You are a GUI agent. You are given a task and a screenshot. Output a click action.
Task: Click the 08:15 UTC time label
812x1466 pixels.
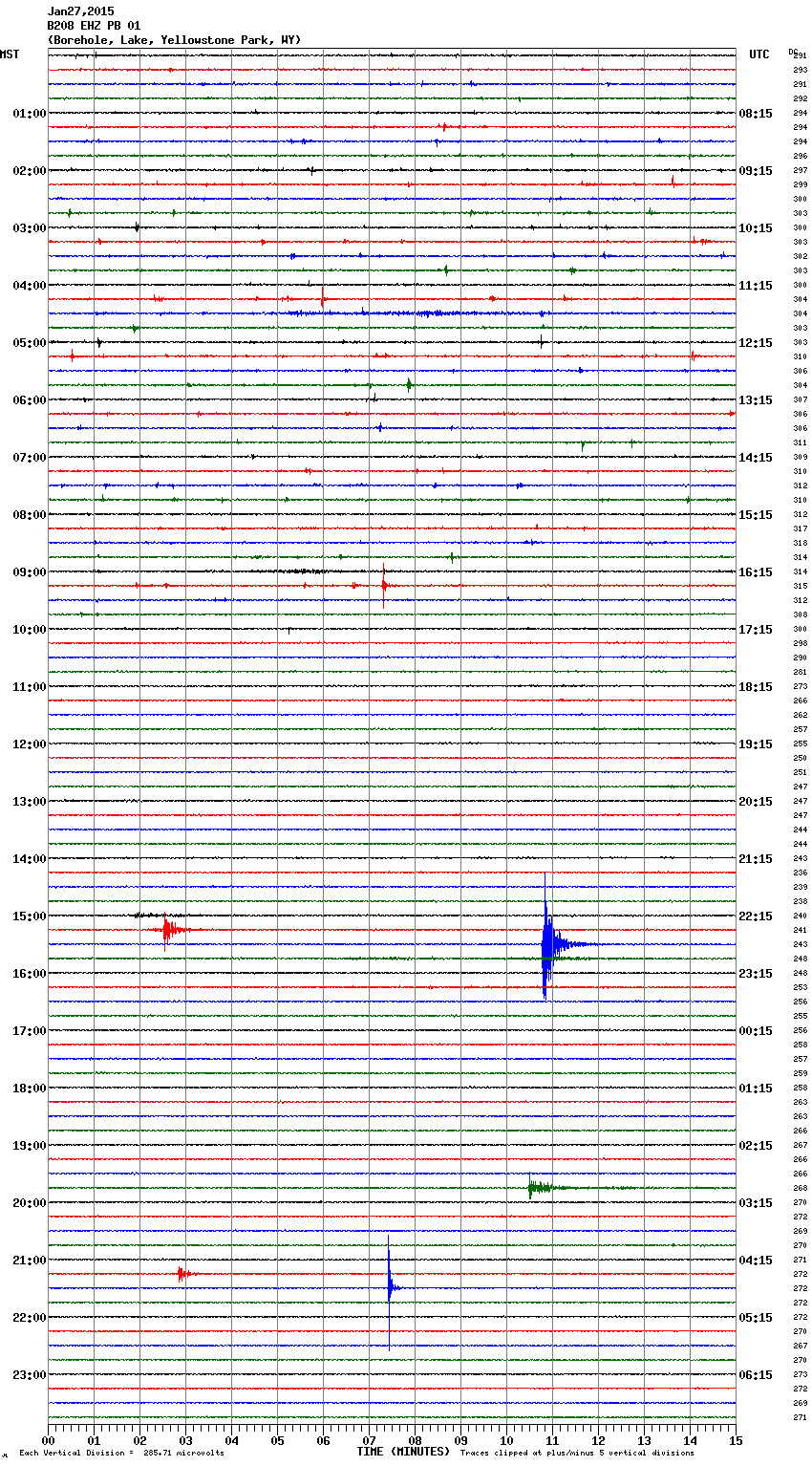pyautogui.click(x=756, y=114)
